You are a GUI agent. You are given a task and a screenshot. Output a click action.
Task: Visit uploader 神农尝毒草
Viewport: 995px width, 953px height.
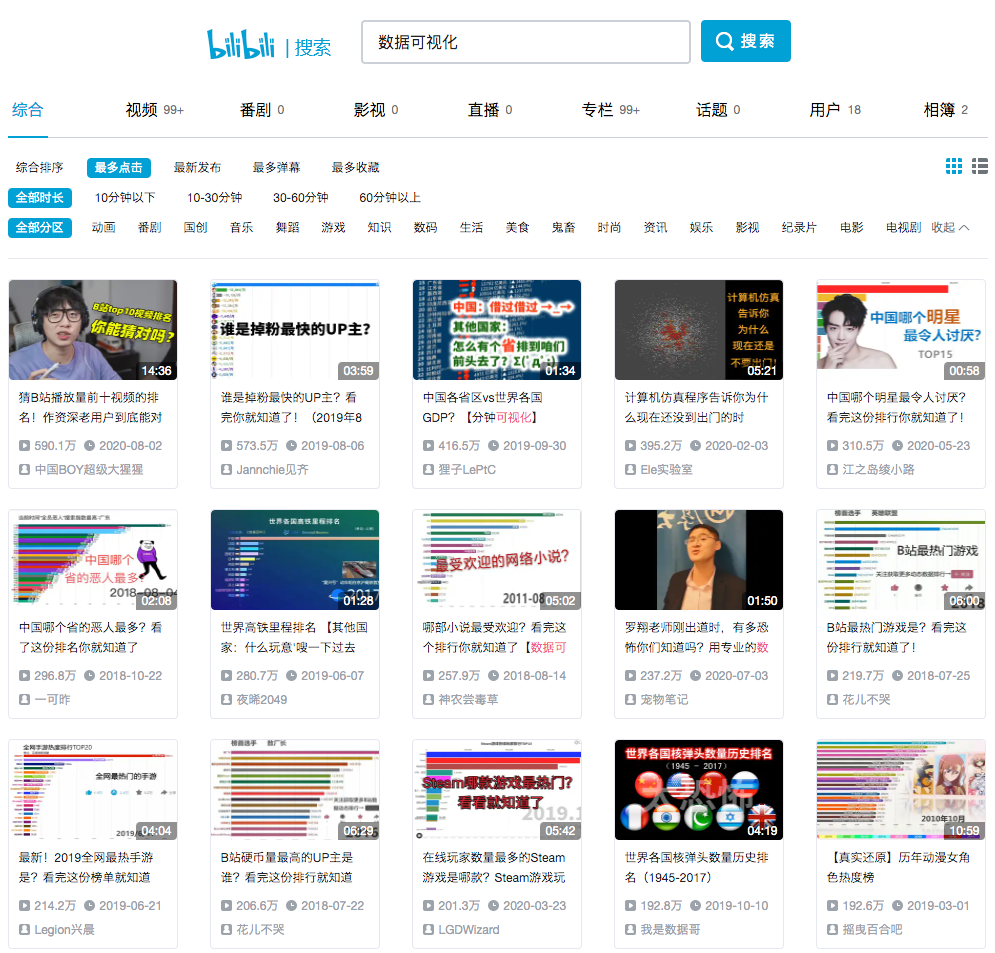tap(468, 699)
